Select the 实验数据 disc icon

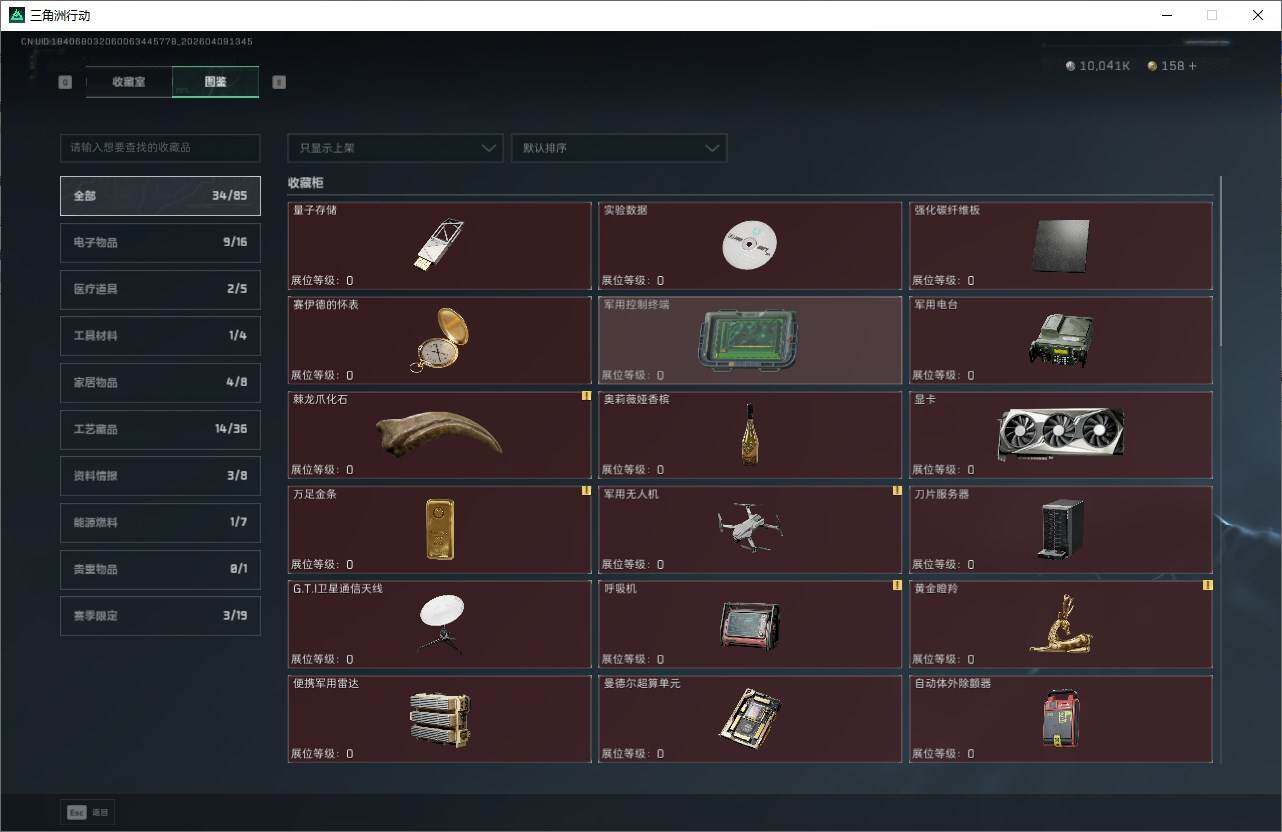[x=749, y=245]
